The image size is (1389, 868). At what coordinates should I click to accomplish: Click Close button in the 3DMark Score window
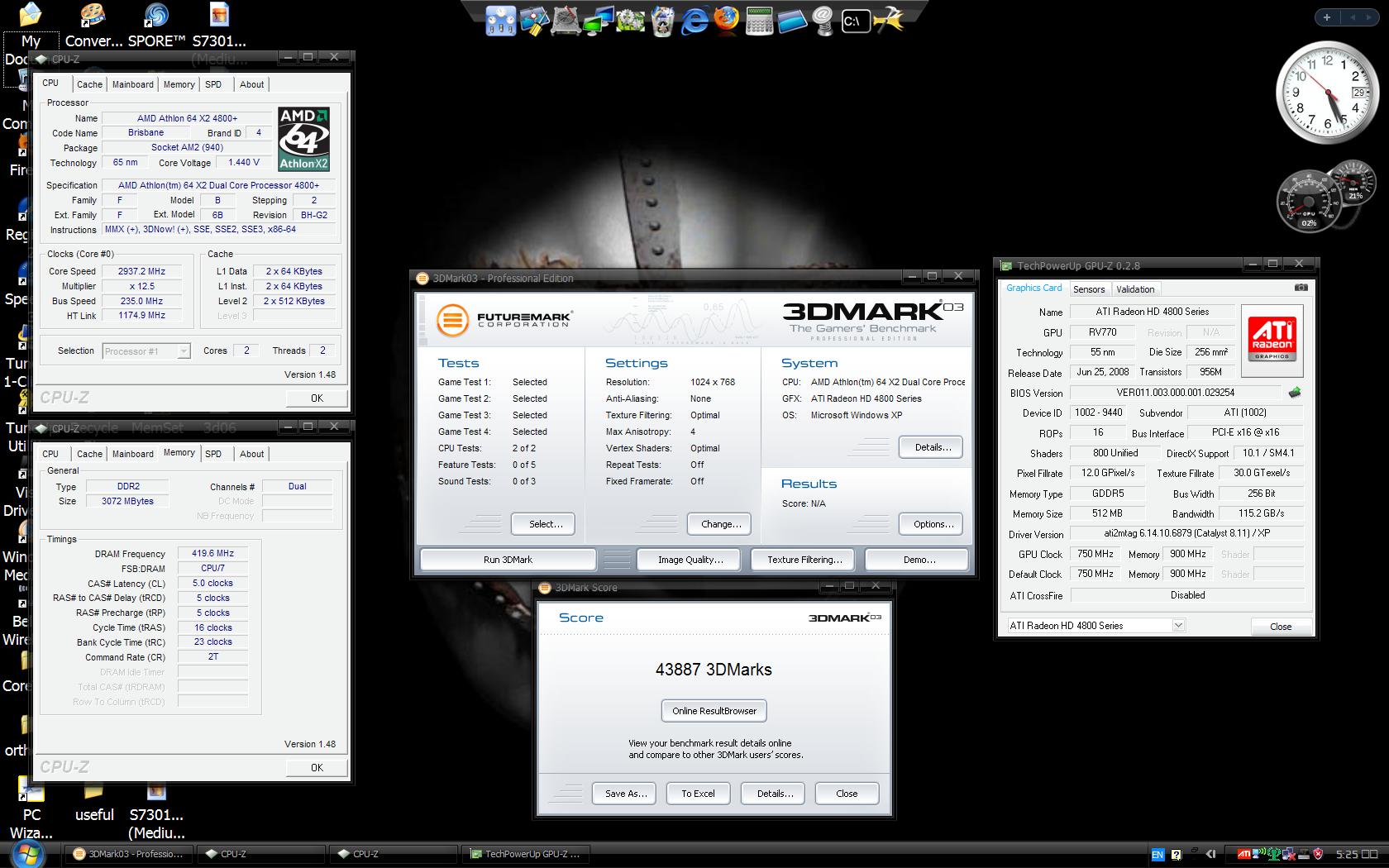click(847, 794)
